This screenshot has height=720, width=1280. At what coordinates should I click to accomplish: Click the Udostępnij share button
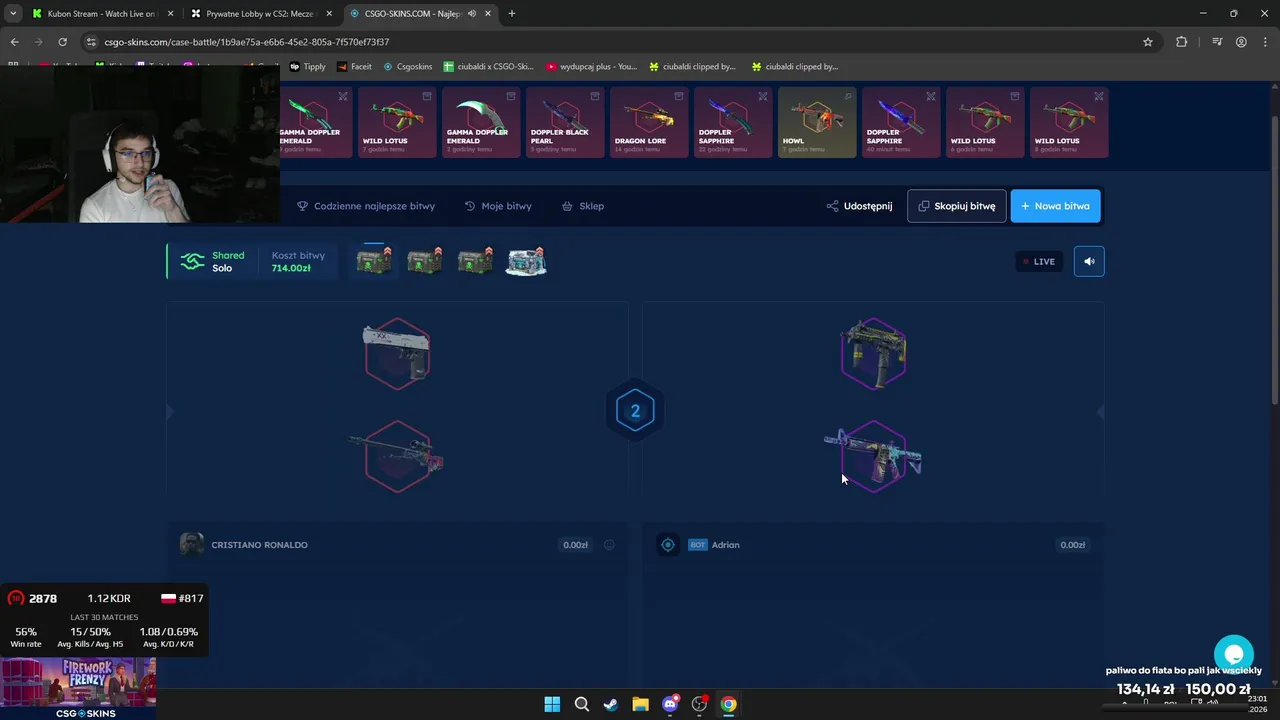859,206
